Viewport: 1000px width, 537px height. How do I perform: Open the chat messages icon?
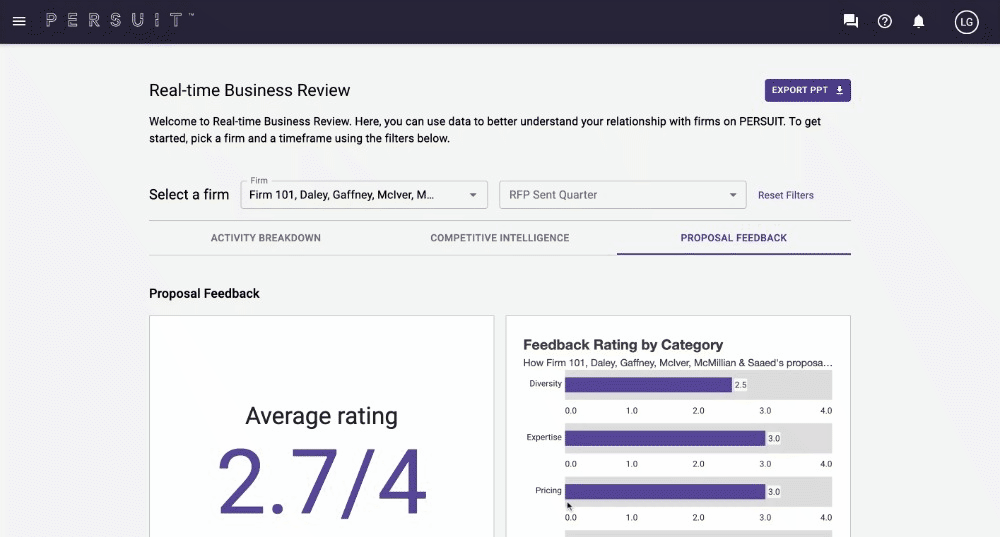pyautogui.click(x=851, y=21)
